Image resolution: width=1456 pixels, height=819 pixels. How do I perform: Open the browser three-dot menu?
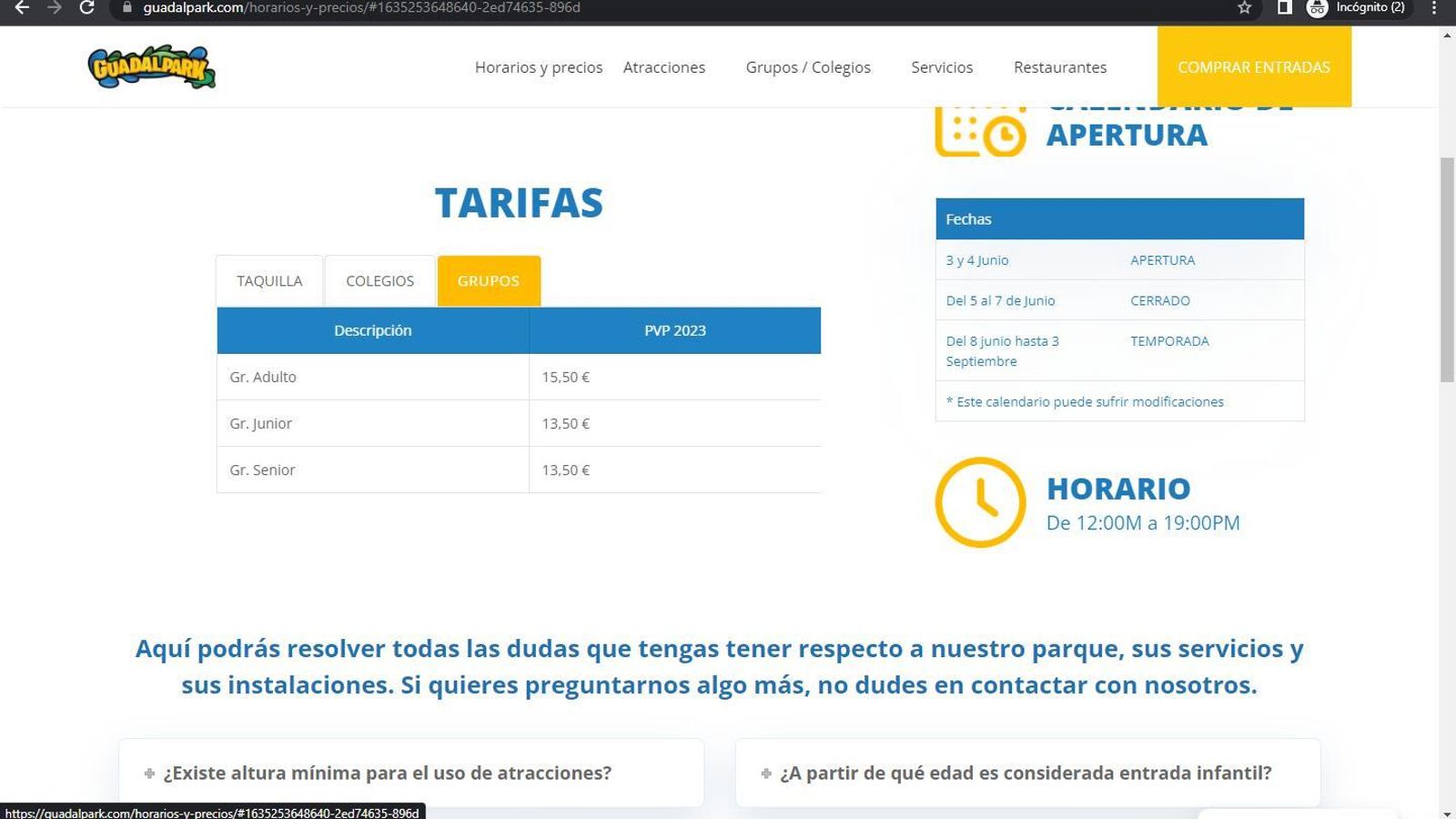(x=1434, y=8)
